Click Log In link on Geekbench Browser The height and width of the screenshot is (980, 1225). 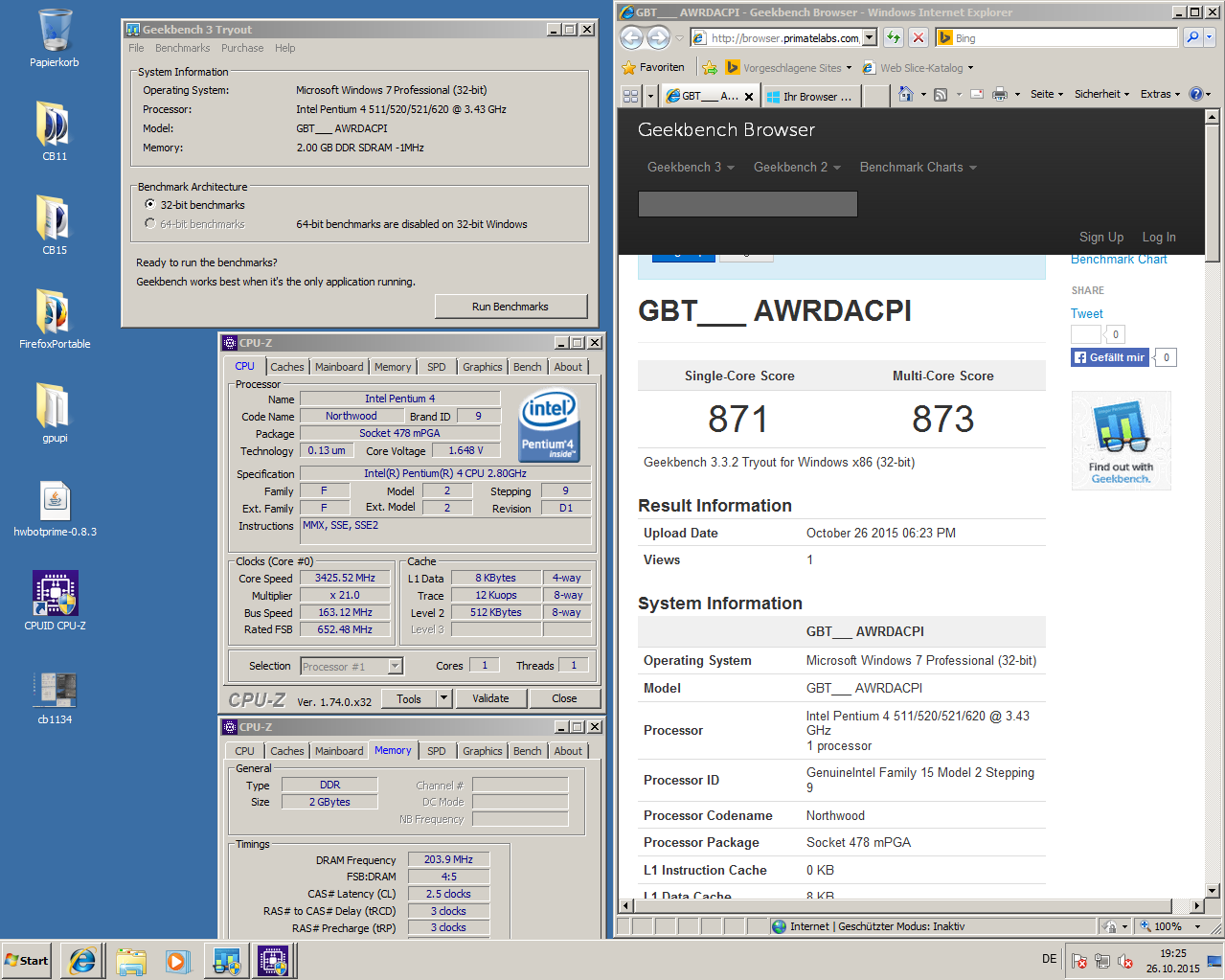point(1159,237)
